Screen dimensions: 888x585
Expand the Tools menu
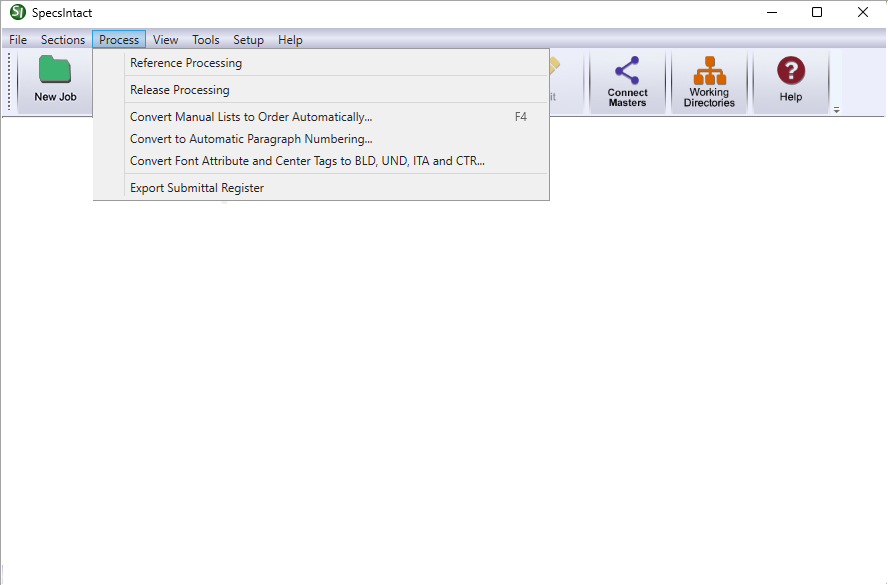click(206, 40)
